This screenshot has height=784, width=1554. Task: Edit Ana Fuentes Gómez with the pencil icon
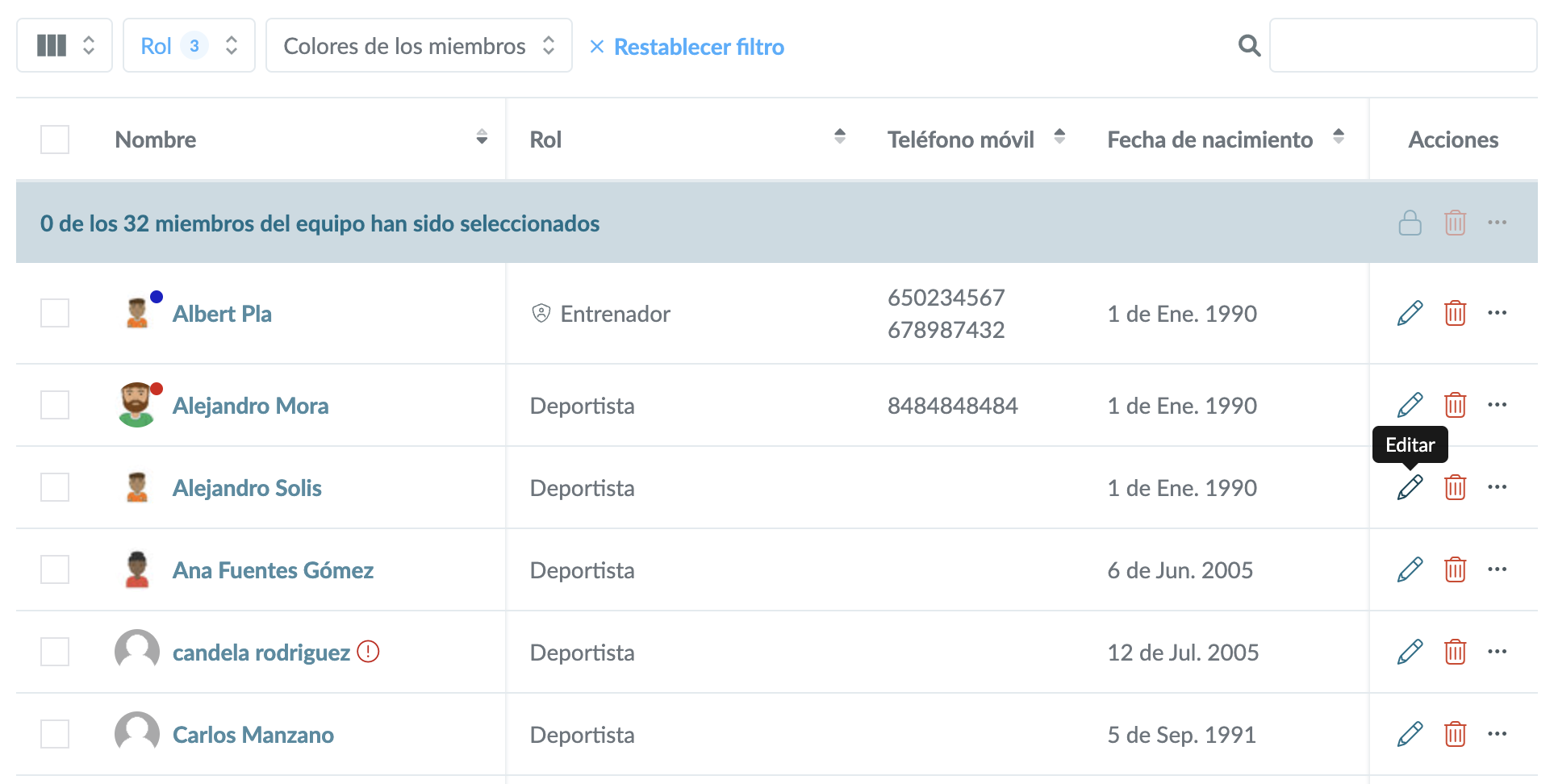[x=1410, y=569]
